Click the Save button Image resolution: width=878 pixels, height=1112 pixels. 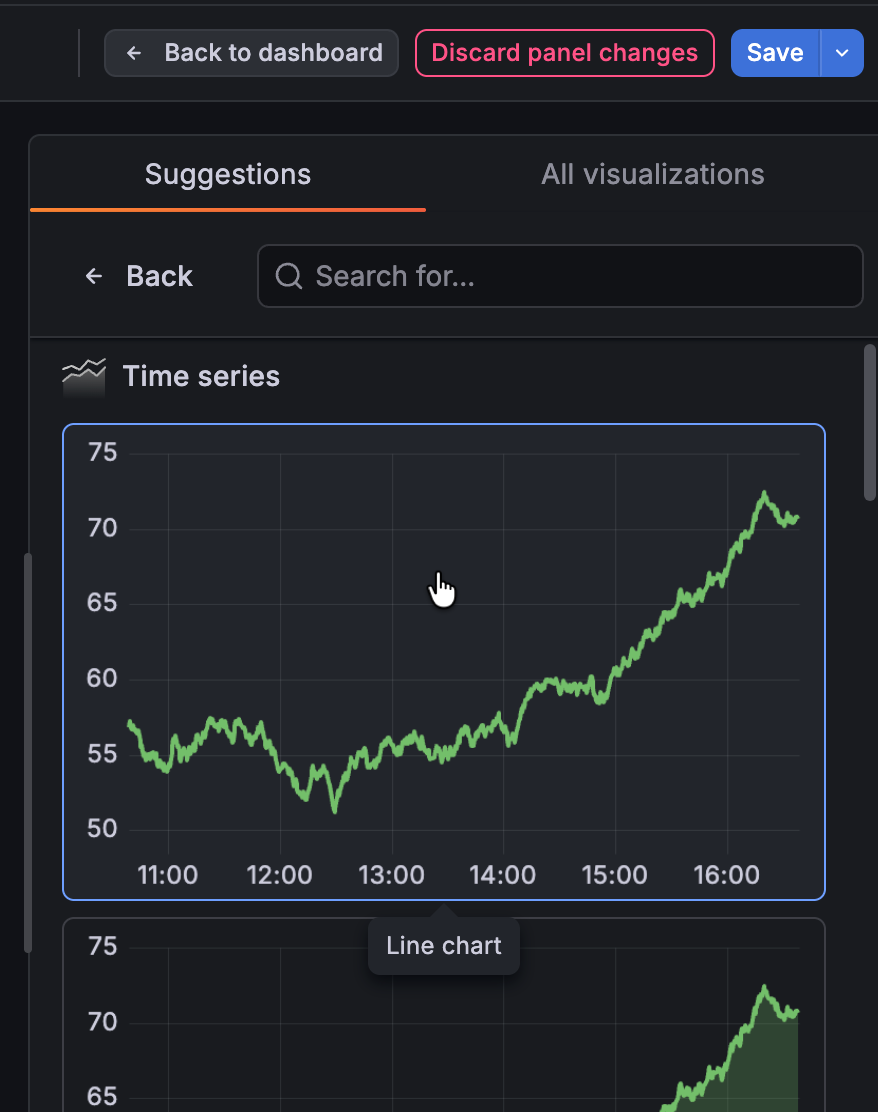(x=775, y=52)
